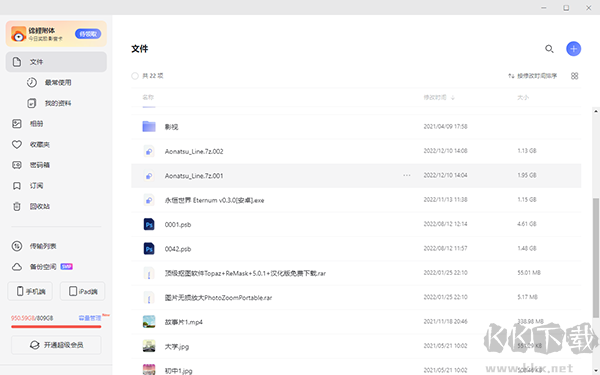The image size is (600, 375).
Task: Open the 故事片1.mp4 video thumbnail
Action: pos(149,322)
